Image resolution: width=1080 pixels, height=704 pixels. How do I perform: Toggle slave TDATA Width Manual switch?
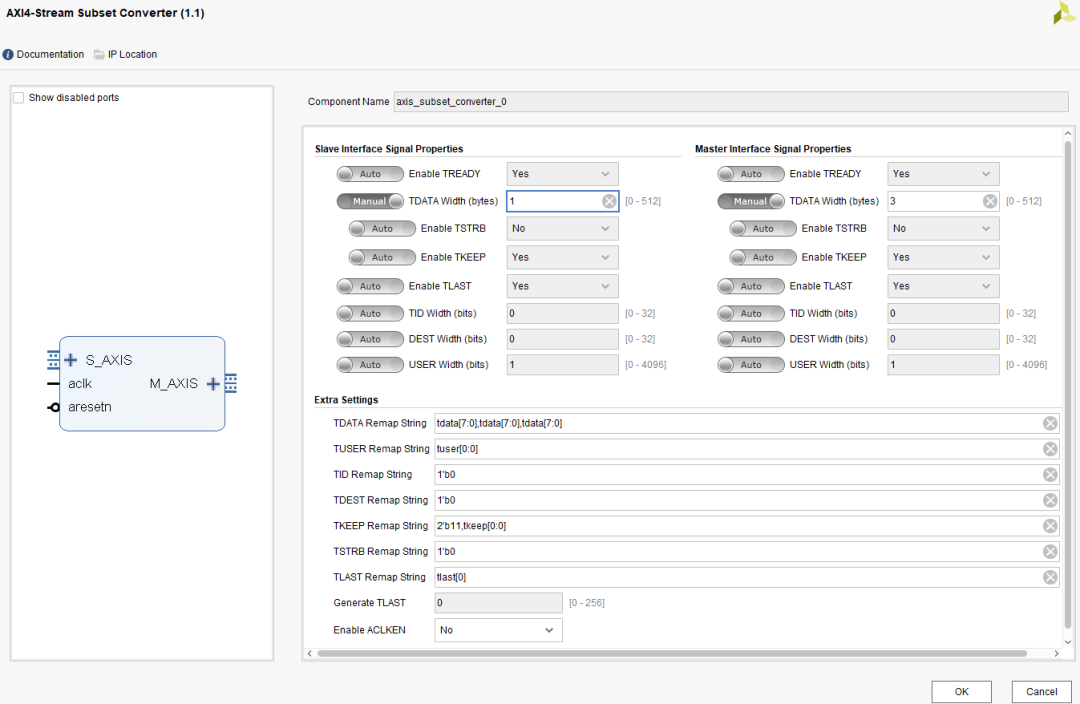pos(370,201)
